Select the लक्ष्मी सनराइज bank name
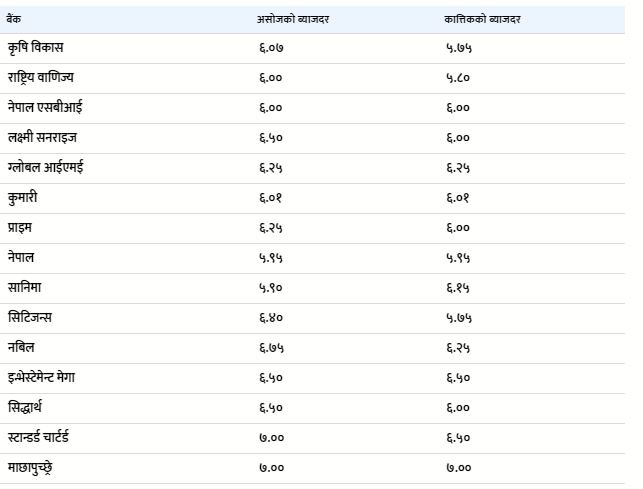The height and width of the screenshot is (489, 643). pos(42,137)
